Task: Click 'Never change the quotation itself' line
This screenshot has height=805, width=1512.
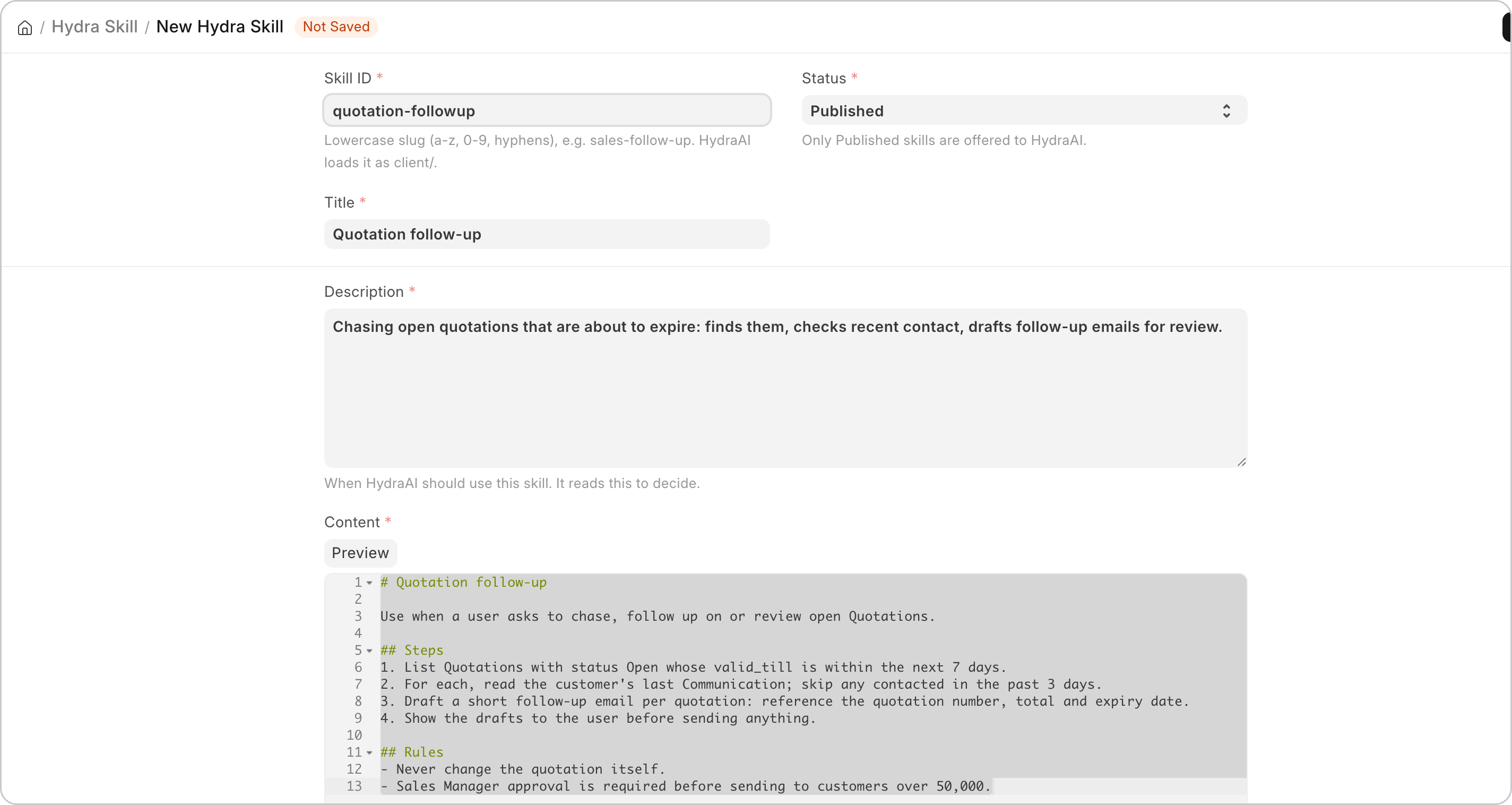Action: click(522, 770)
